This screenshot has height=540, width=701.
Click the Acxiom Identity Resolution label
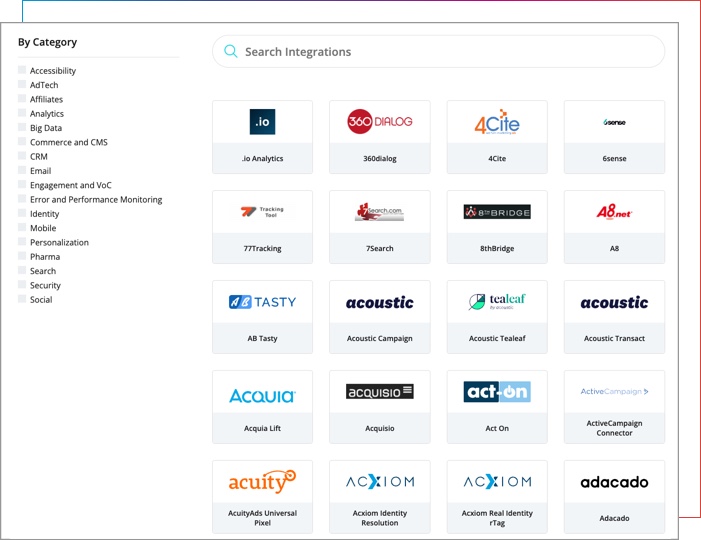[379, 518]
